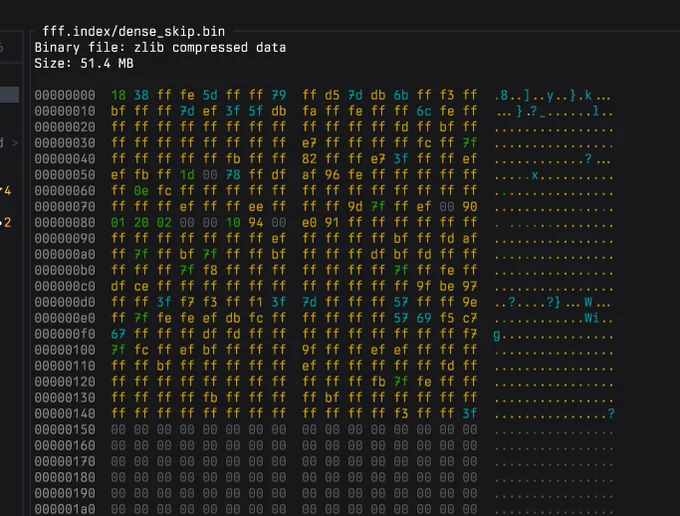This screenshot has width=680, height=516.
Task: Click byte 5d in row 00000000
Action: pos(210,95)
